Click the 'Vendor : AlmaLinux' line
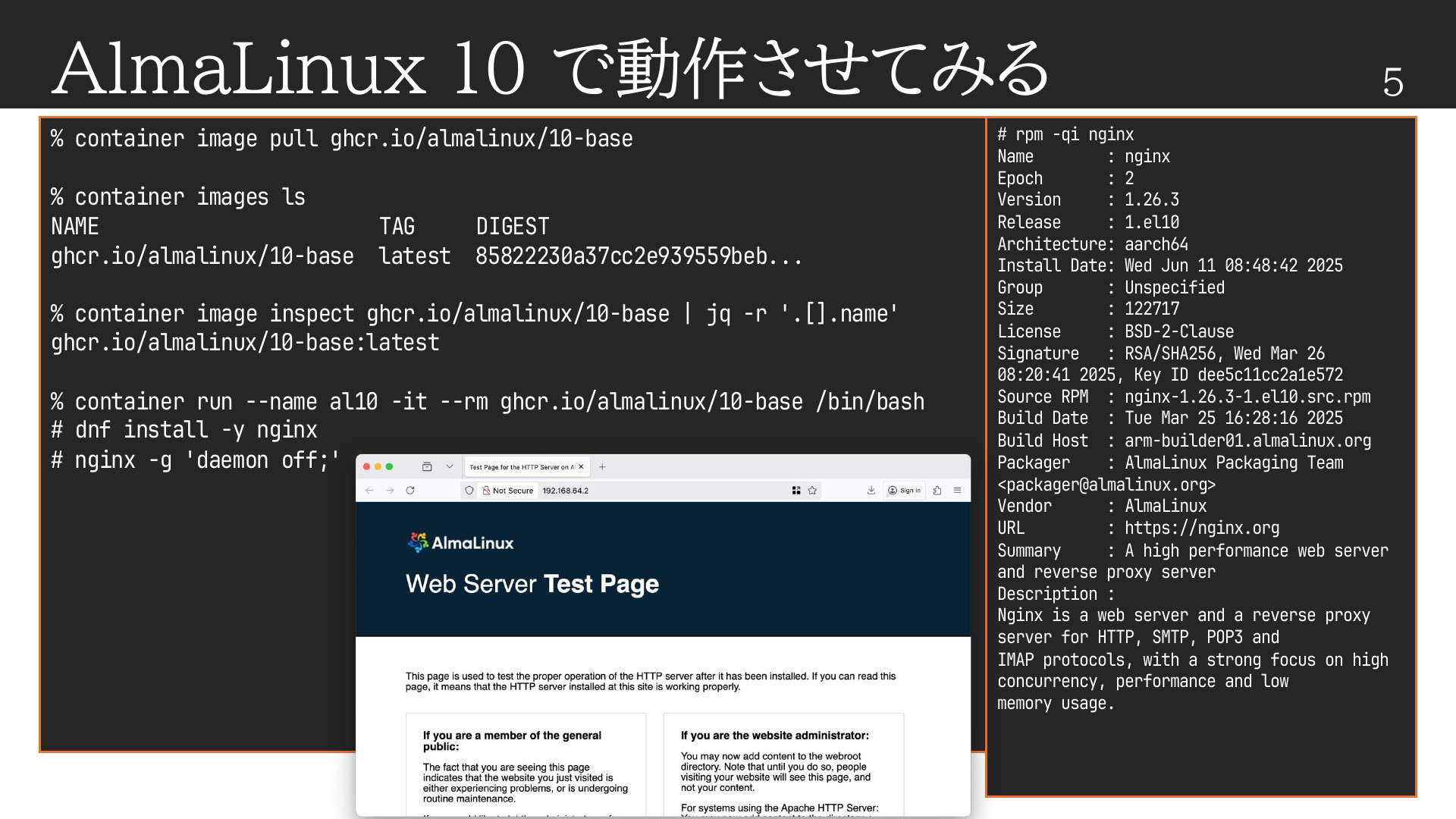This screenshot has height=819, width=1456. pyautogui.click(x=1102, y=507)
